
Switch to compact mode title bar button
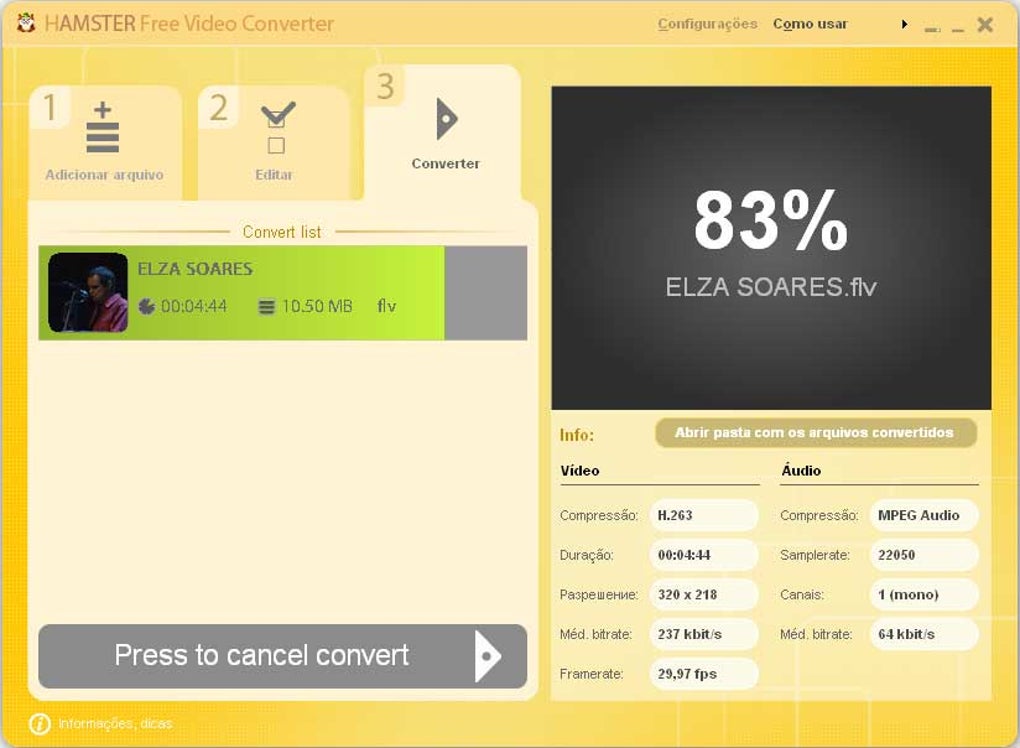(x=932, y=29)
